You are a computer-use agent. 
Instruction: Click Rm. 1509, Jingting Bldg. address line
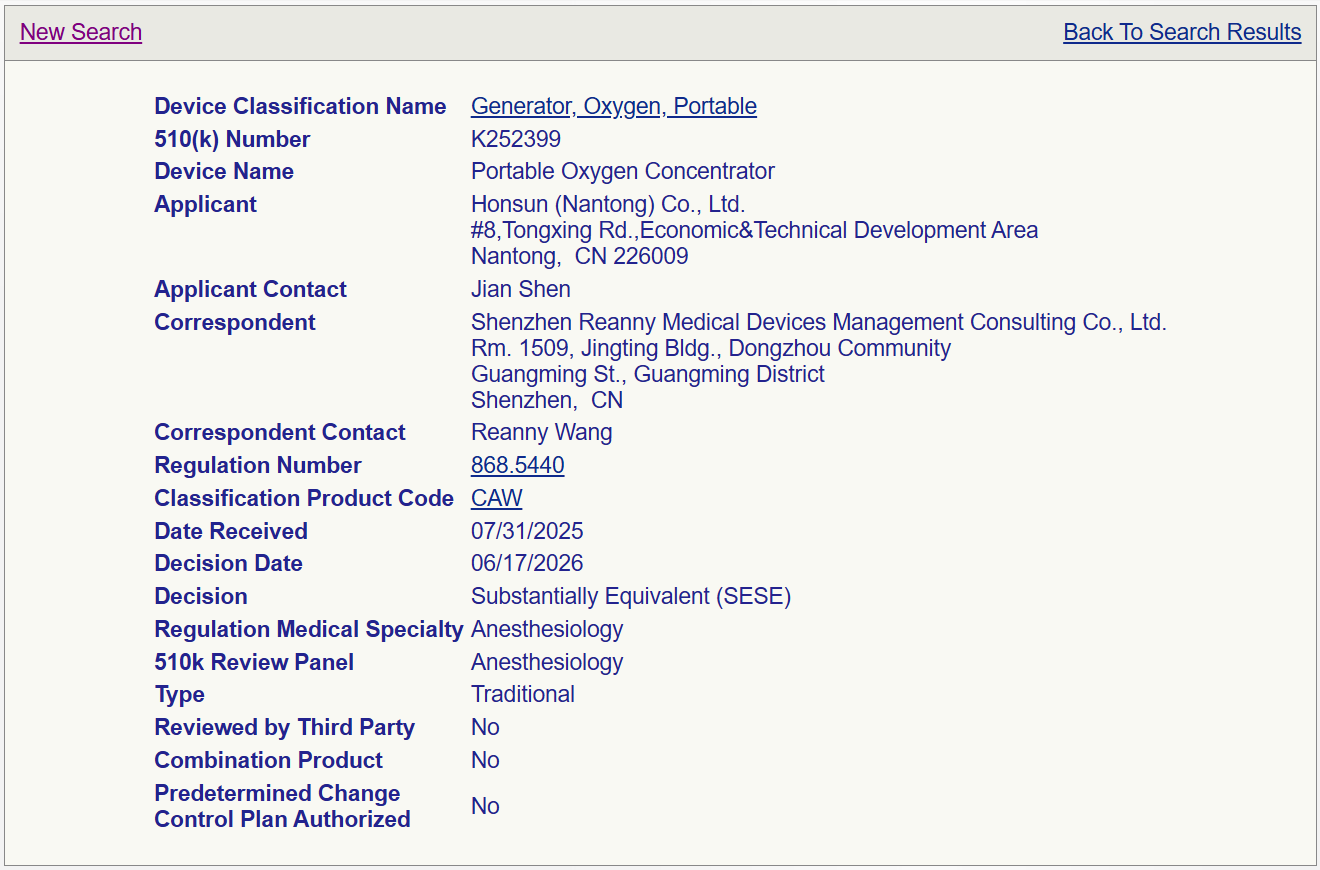711,348
